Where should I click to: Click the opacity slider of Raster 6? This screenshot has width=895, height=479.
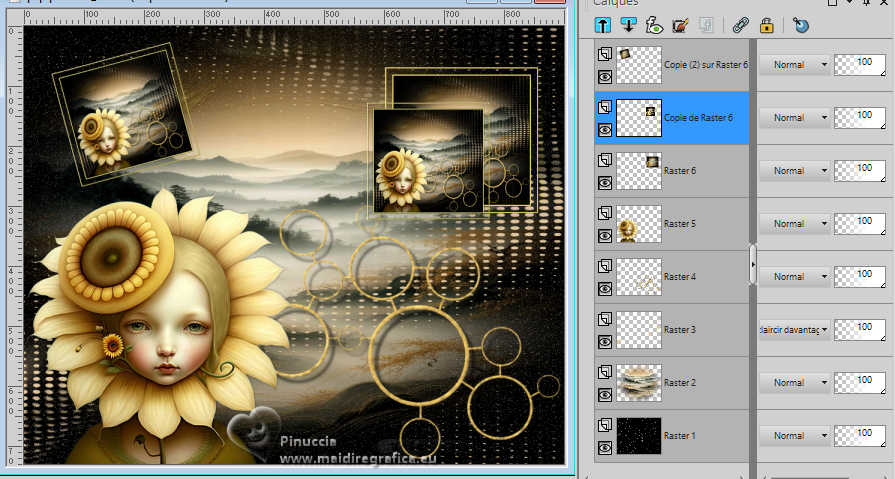[860, 171]
